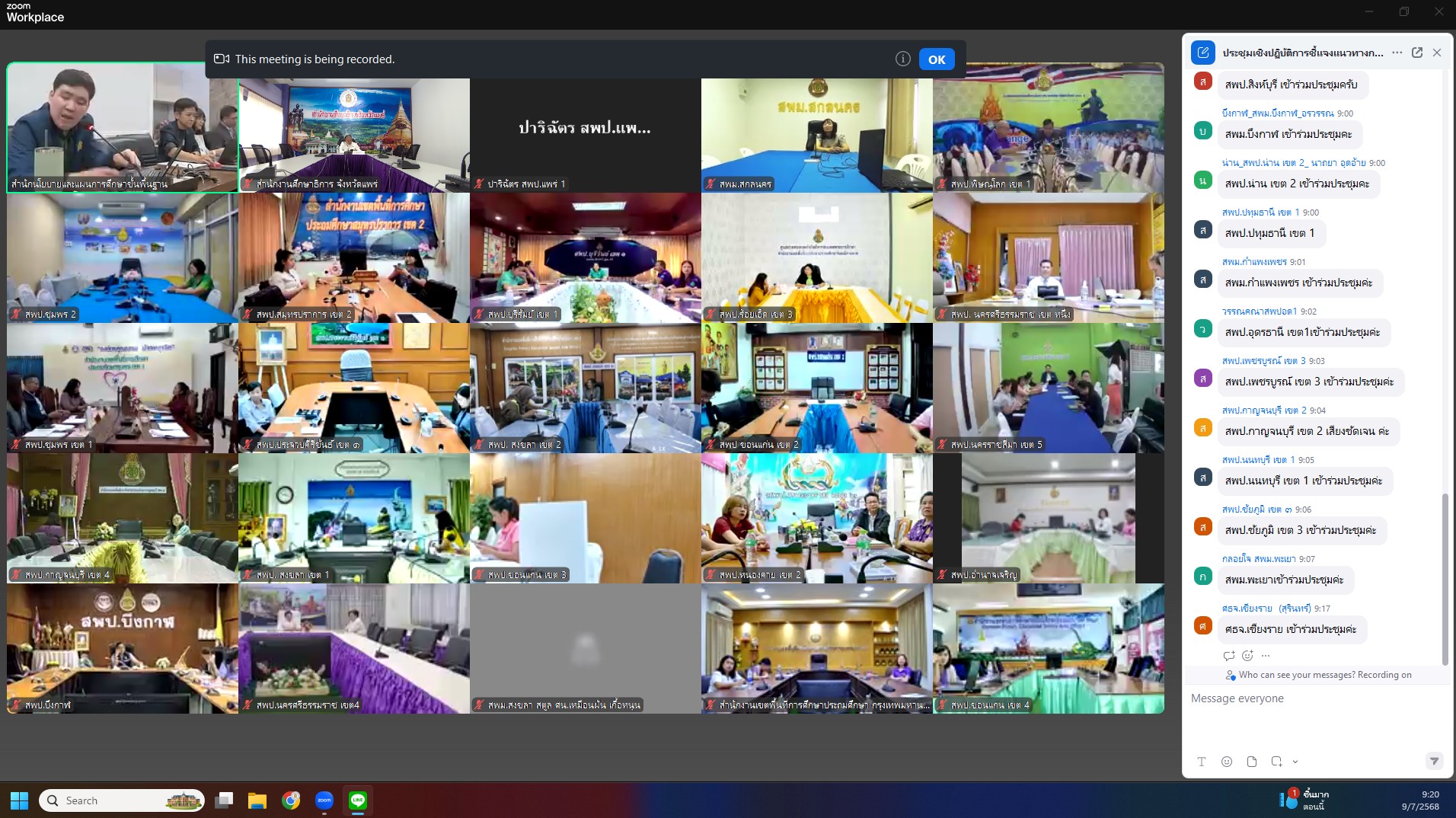Viewport: 1456px width, 818px height.
Task: Open chat header more options ellipsis
Action: pos(1397,53)
